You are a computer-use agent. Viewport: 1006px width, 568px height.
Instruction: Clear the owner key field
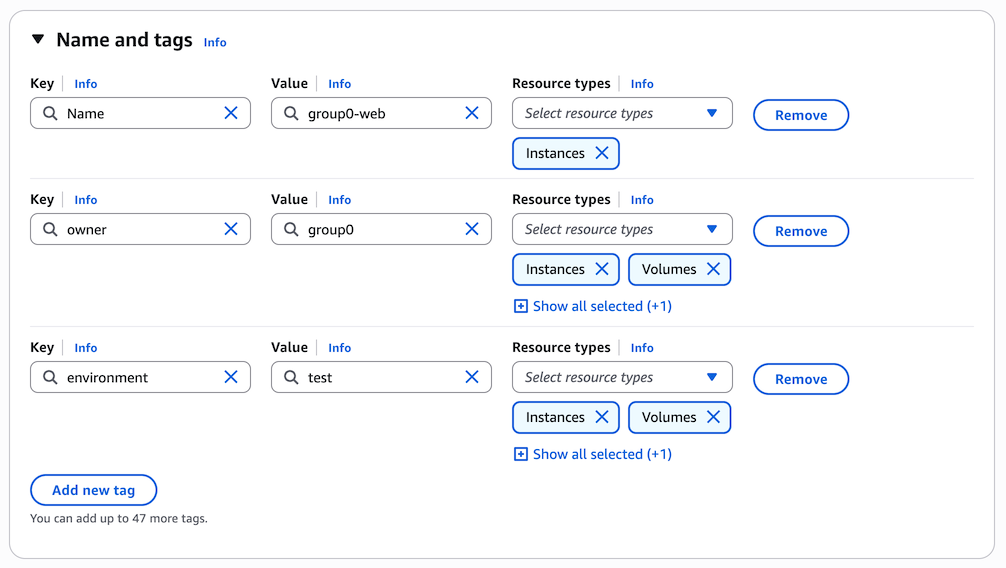[231, 229]
